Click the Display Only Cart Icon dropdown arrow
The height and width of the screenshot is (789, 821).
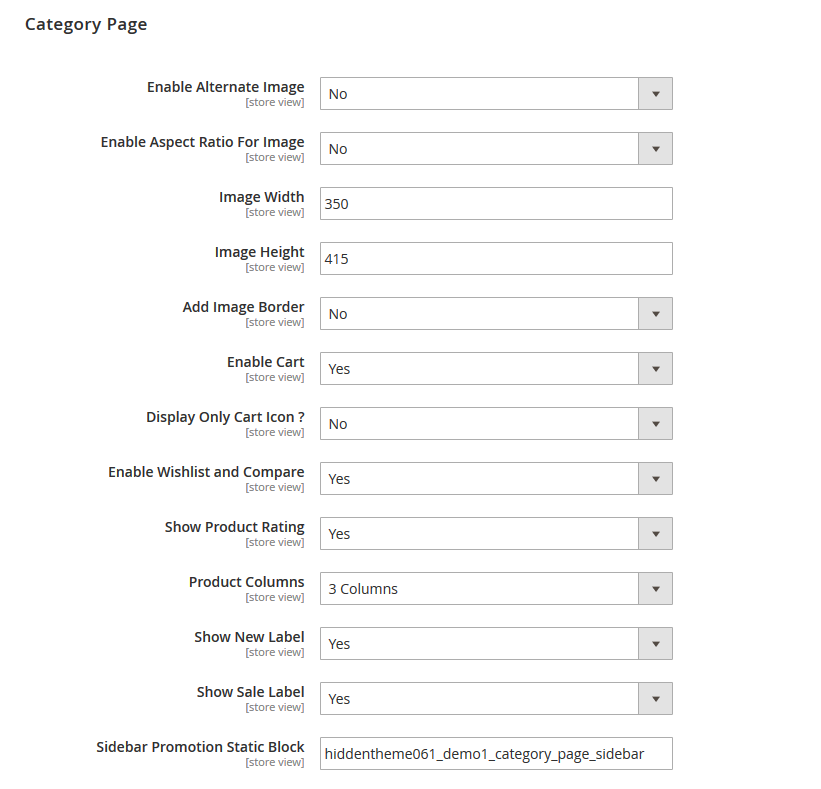[x=656, y=423]
